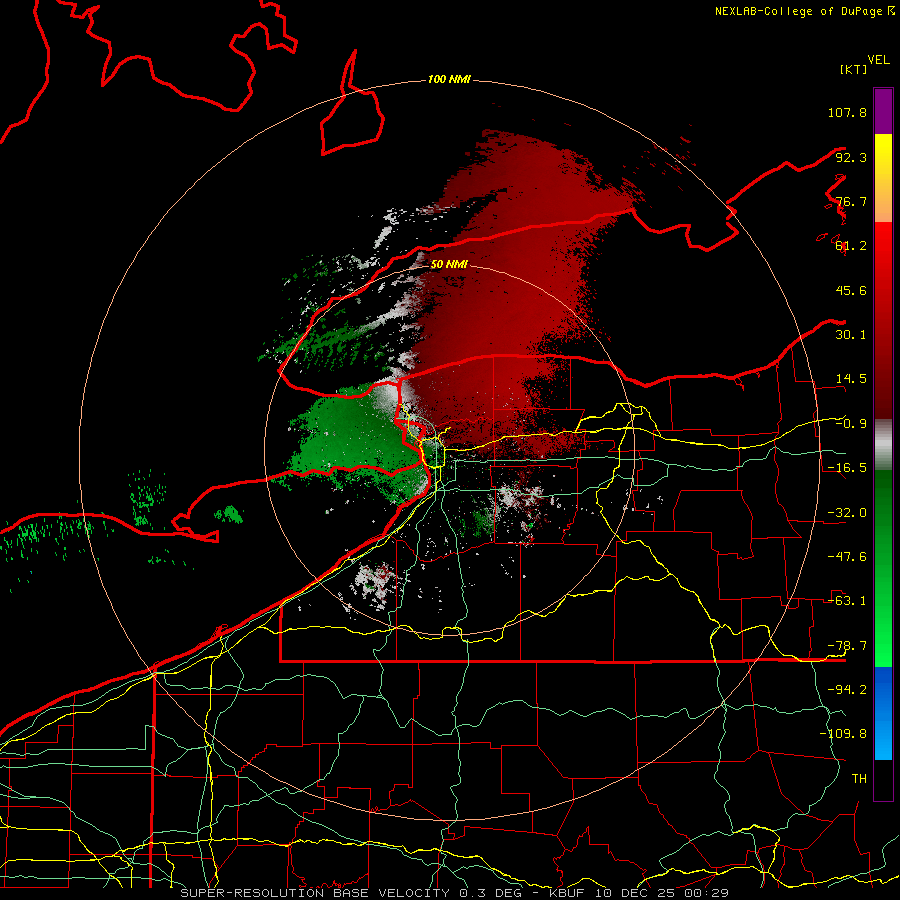Click the "NEXLAB-College of DuPage" header text
Image resolution: width=900 pixels, height=900 pixels.
tap(798, 11)
